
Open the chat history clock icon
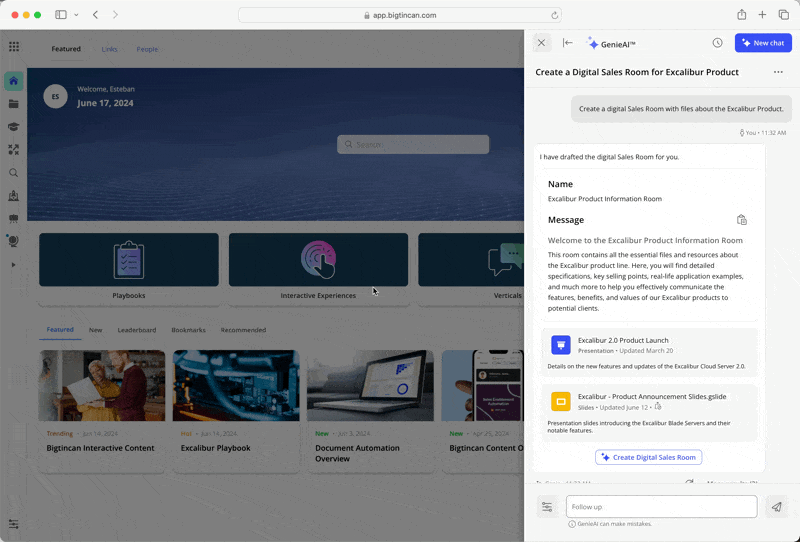(717, 43)
